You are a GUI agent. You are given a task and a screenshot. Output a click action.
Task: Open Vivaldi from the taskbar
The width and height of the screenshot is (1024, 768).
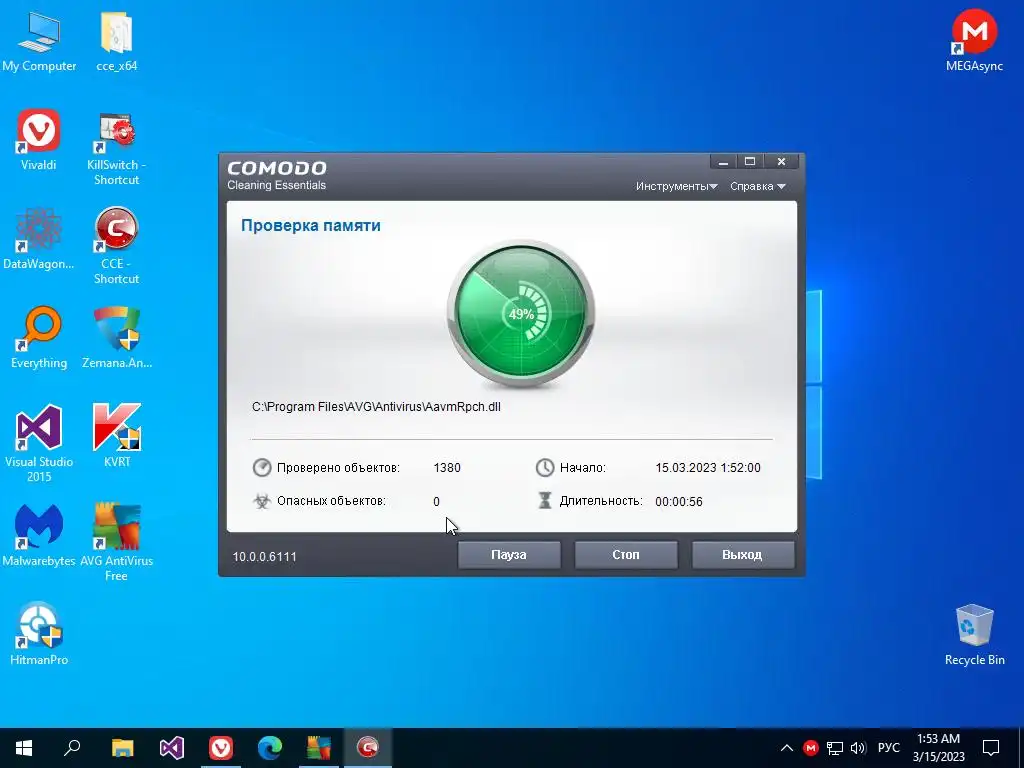(x=221, y=748)
